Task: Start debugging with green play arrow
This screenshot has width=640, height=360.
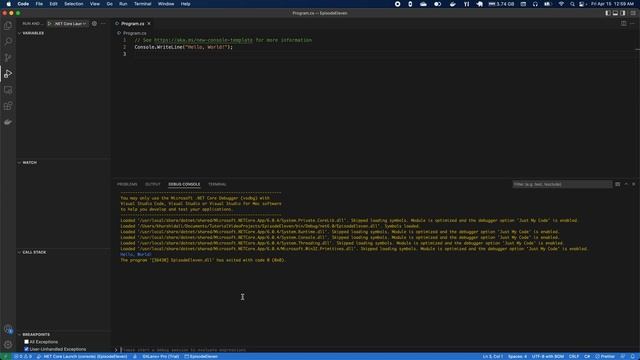Action: click(x=50, y=24)
